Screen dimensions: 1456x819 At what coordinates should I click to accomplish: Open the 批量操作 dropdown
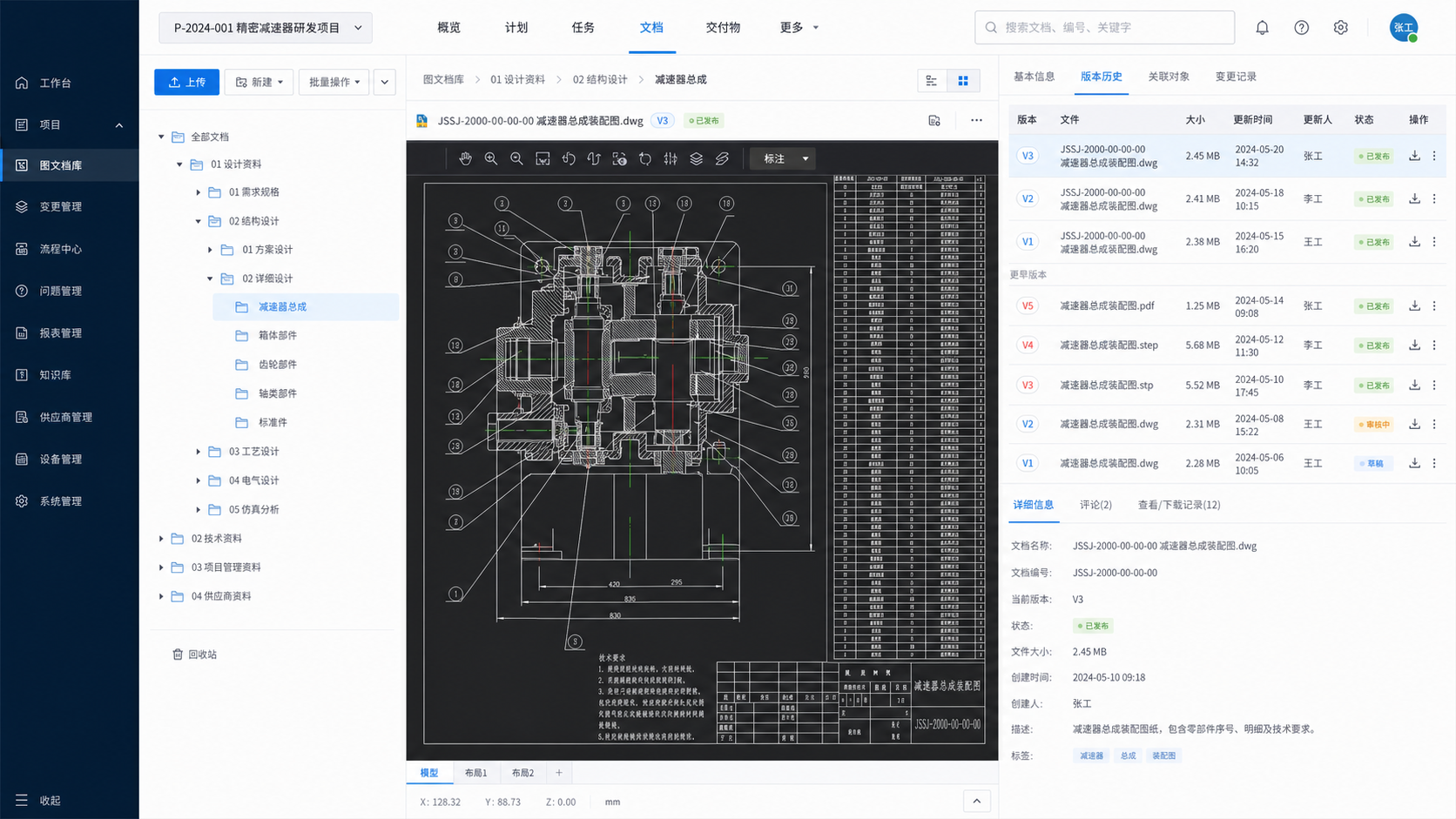[334, 82]
